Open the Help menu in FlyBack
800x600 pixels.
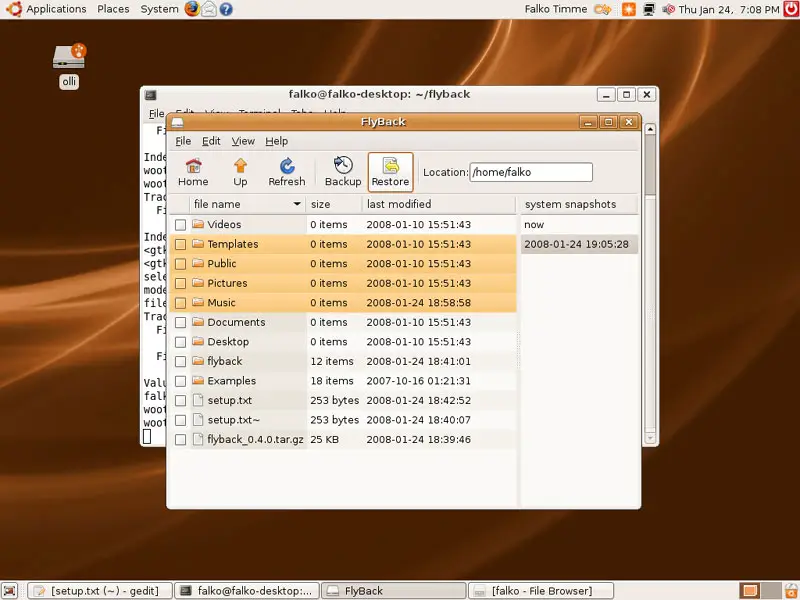click(x=276, y=141)
